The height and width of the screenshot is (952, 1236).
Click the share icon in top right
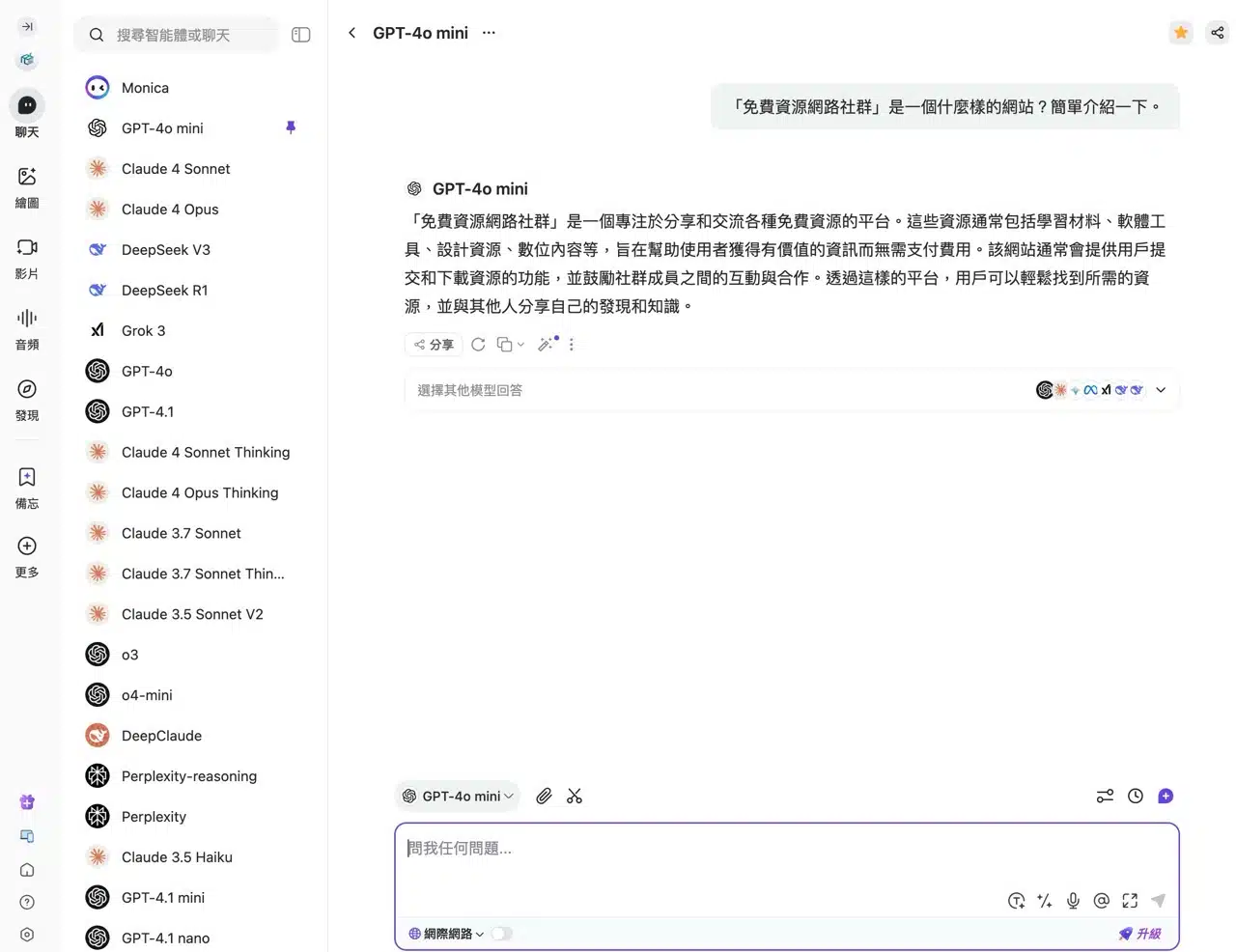click(x=1217, y=33)
